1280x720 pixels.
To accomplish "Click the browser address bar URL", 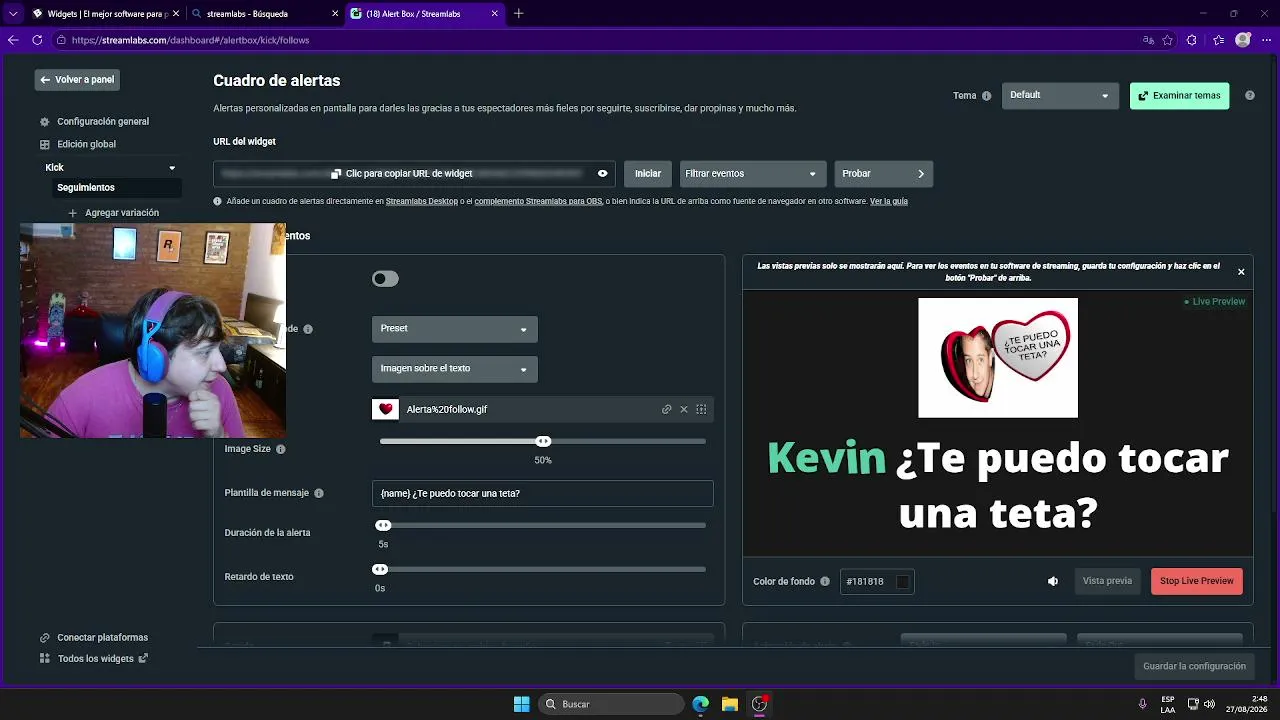I will coord(190,40).
